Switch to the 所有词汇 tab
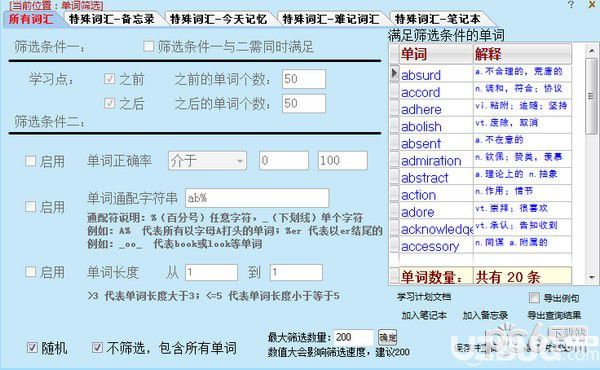The height and width of the screenshot is (370, 600). [x=31, y=19]
